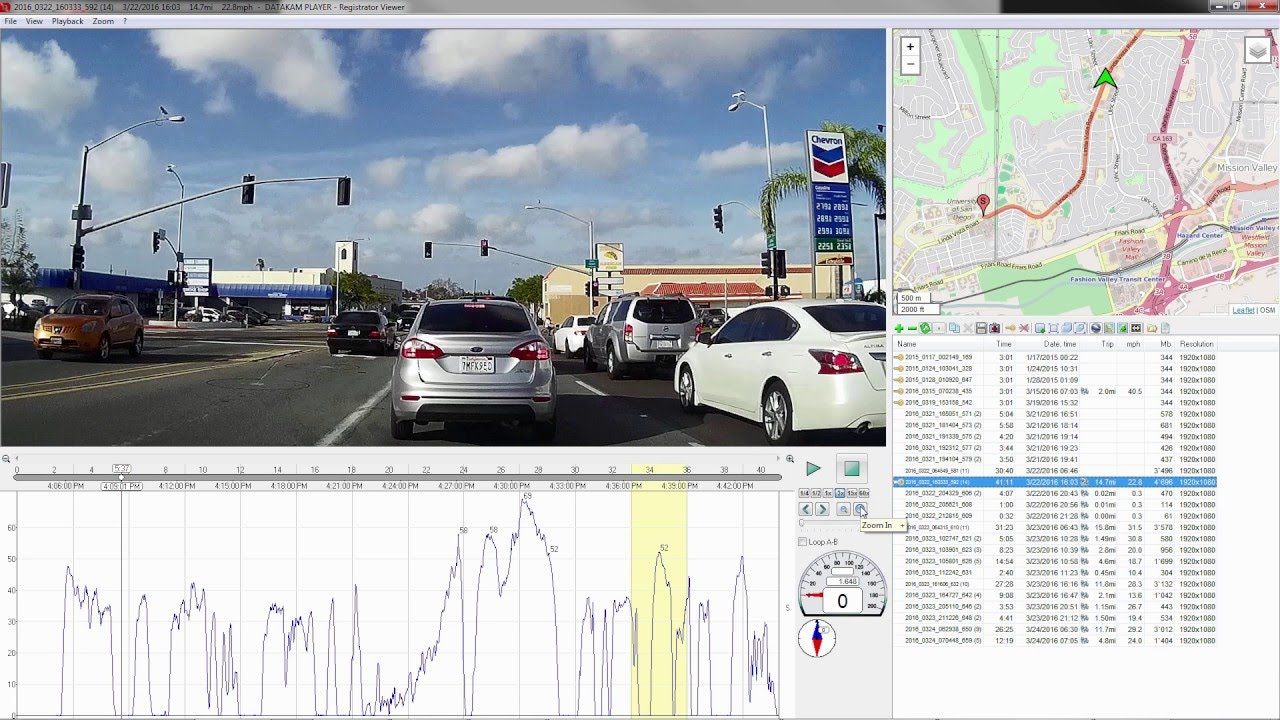
Task: Set playback speed to 1x
Action: tap(828, 493)
